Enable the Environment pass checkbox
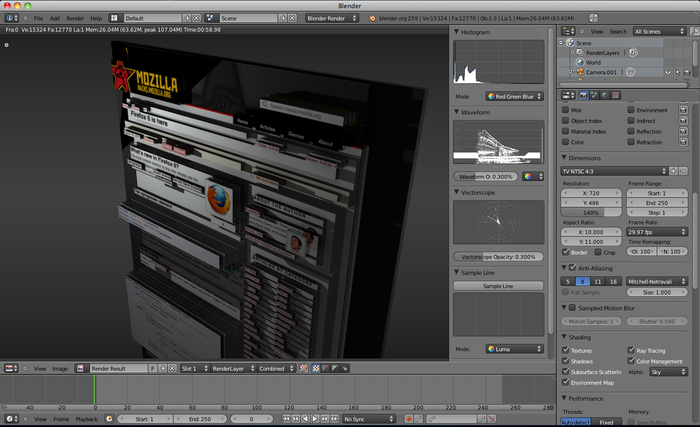Viewport: 700px width, 427px height. coord(631,110)
